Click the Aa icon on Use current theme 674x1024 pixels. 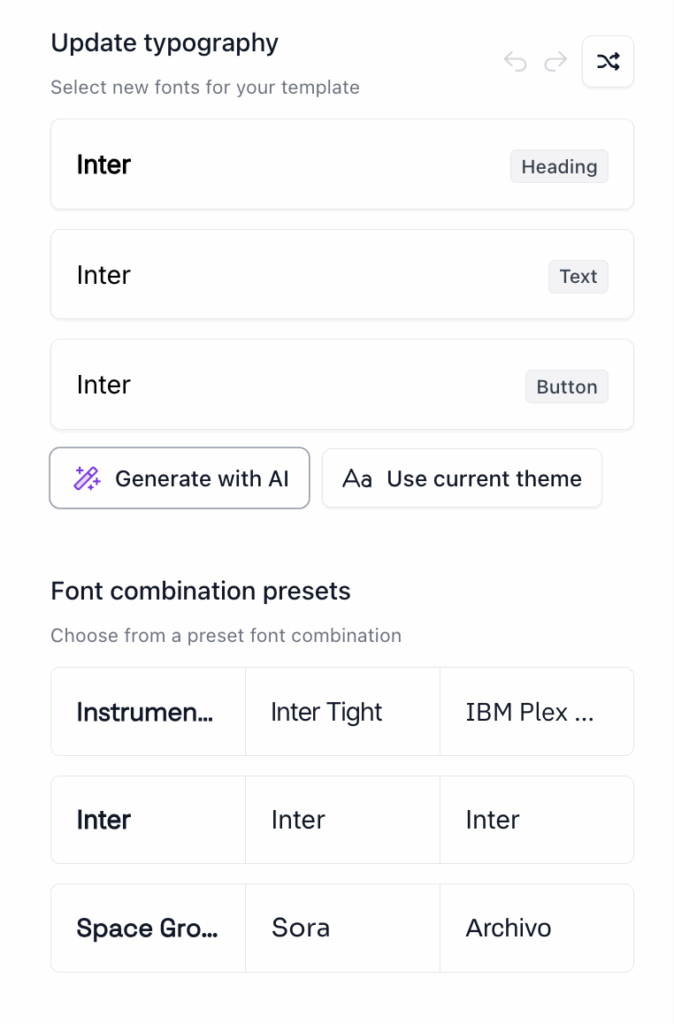click(x=359, y=478)
